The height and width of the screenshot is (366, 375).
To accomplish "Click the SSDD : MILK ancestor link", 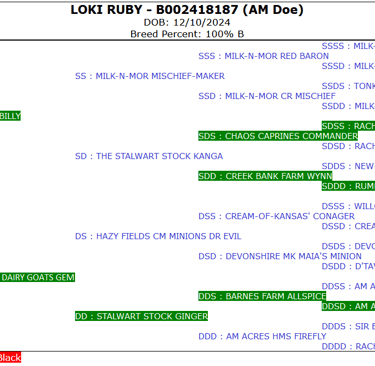I will click(x=348, y=106).
